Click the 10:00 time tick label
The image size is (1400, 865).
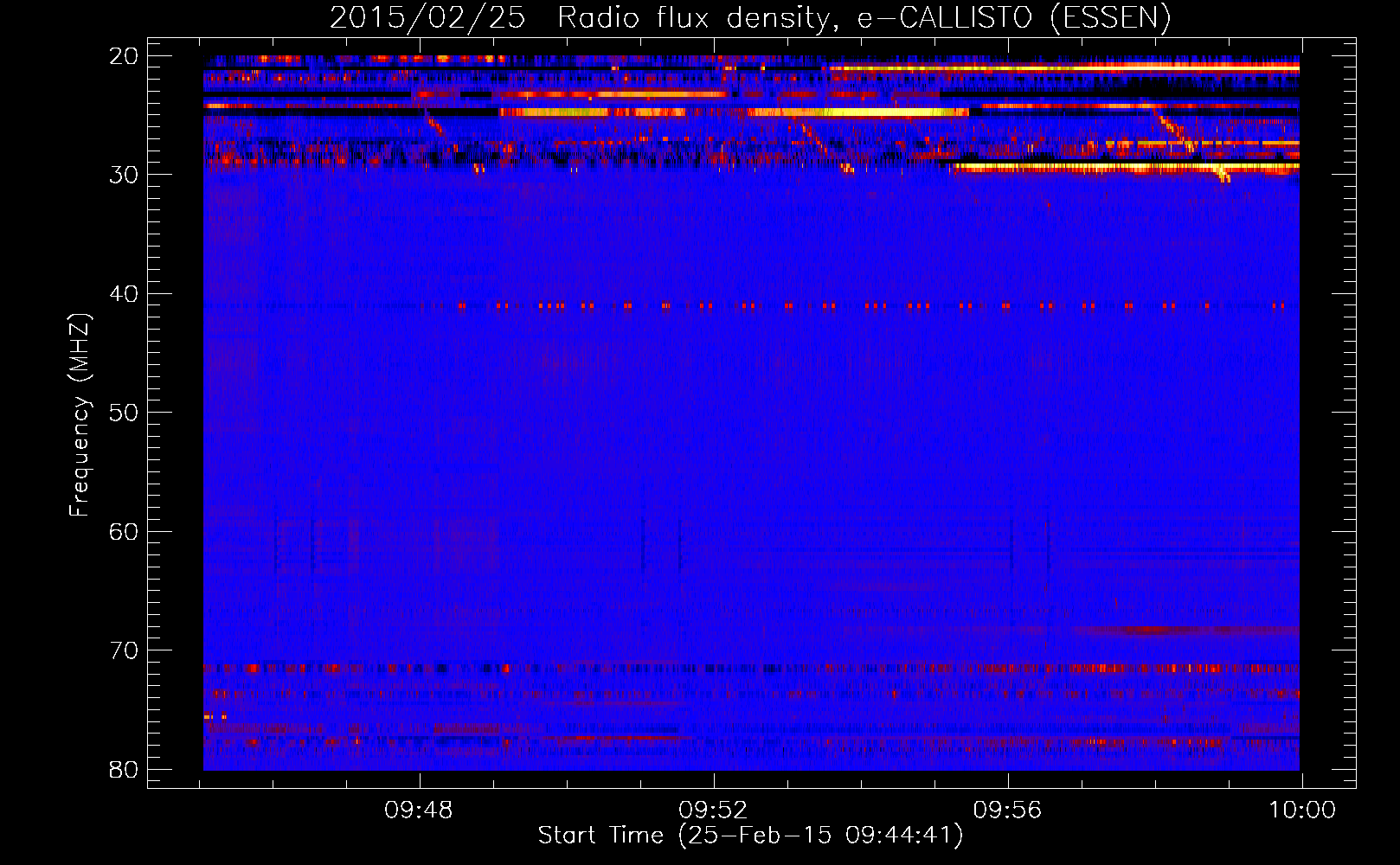1302,811
